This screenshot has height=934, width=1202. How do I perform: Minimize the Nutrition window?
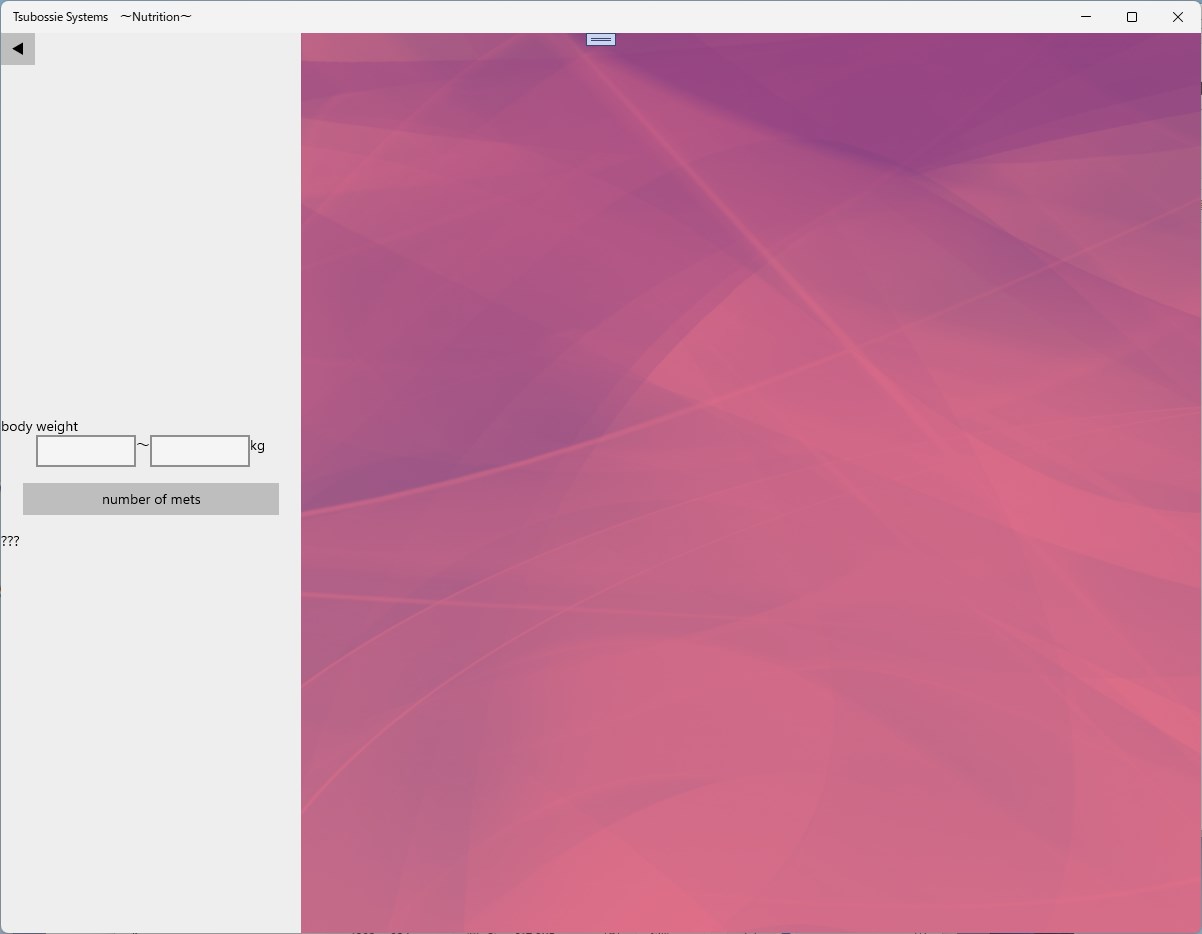[1086, 17]
